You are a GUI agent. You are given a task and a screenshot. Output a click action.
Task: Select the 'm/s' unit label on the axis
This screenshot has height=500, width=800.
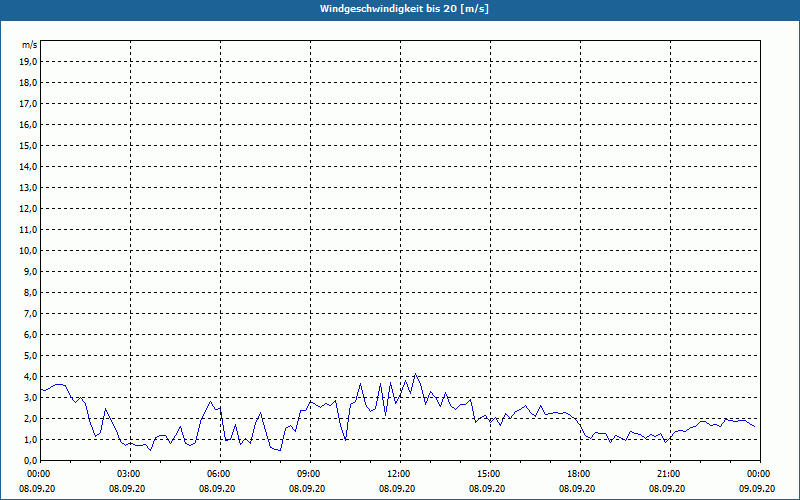pyautogui.click(x=30, y=45)
